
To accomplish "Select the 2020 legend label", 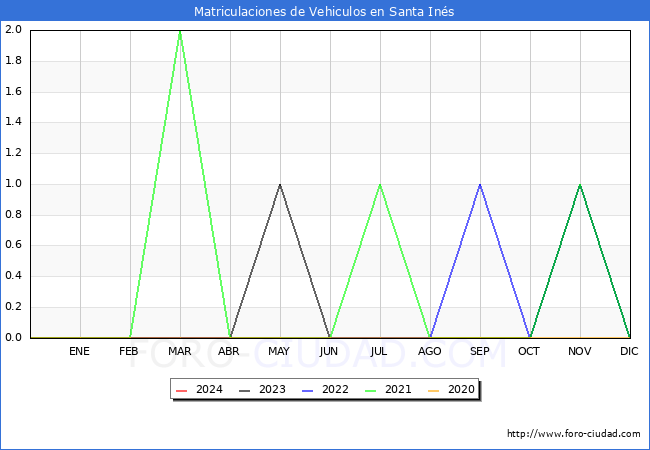I will [461, 390].
